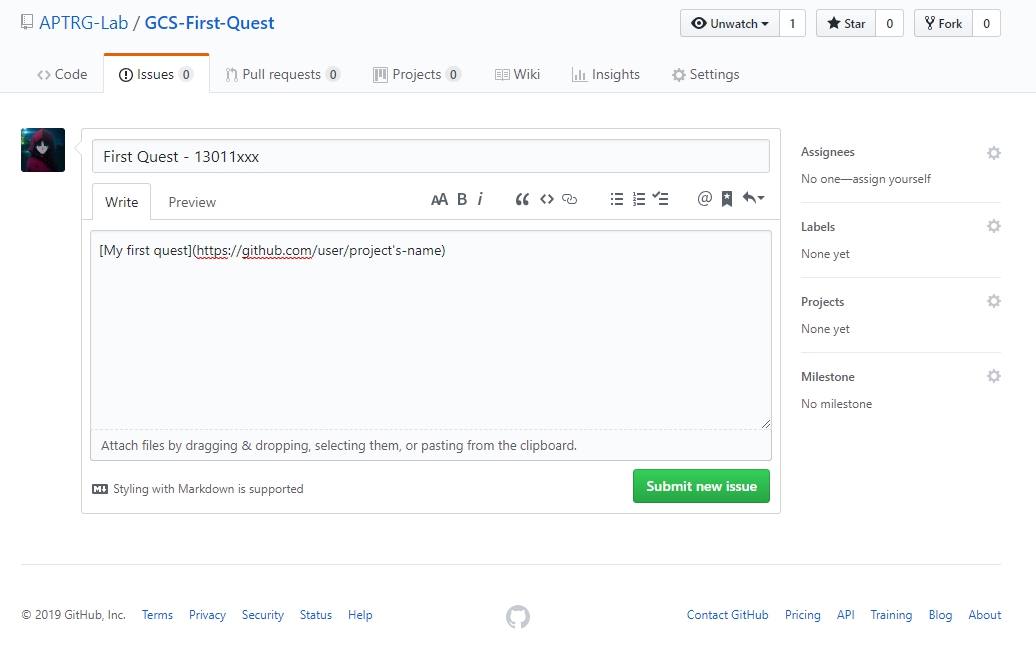
Task: Open the Assignees gear menu
Action: point(994,153)
